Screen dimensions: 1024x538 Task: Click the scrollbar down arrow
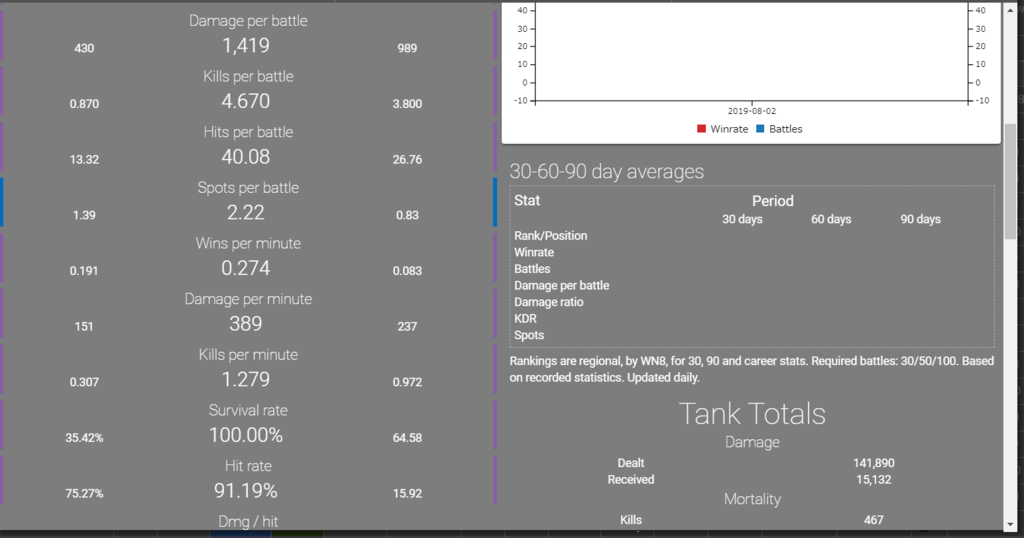tap(1011, 522)
